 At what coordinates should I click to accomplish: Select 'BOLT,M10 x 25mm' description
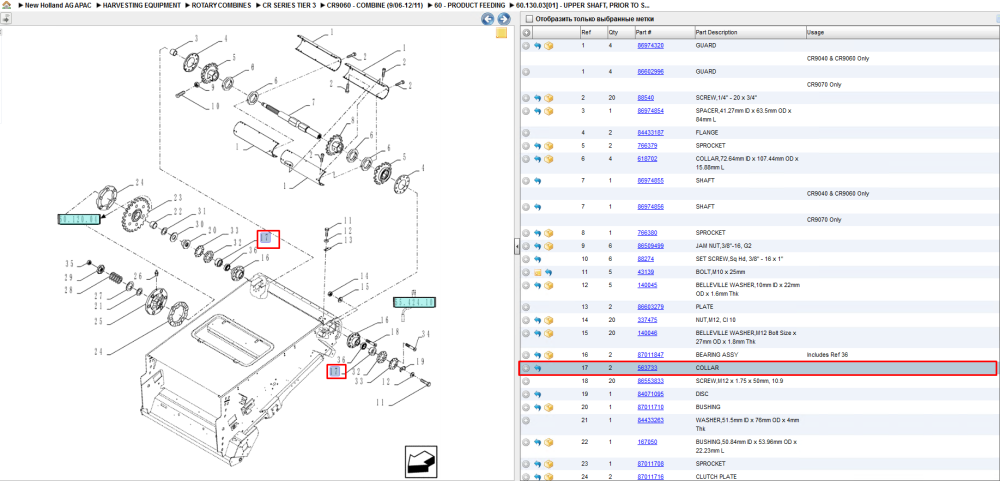point(720,272)
